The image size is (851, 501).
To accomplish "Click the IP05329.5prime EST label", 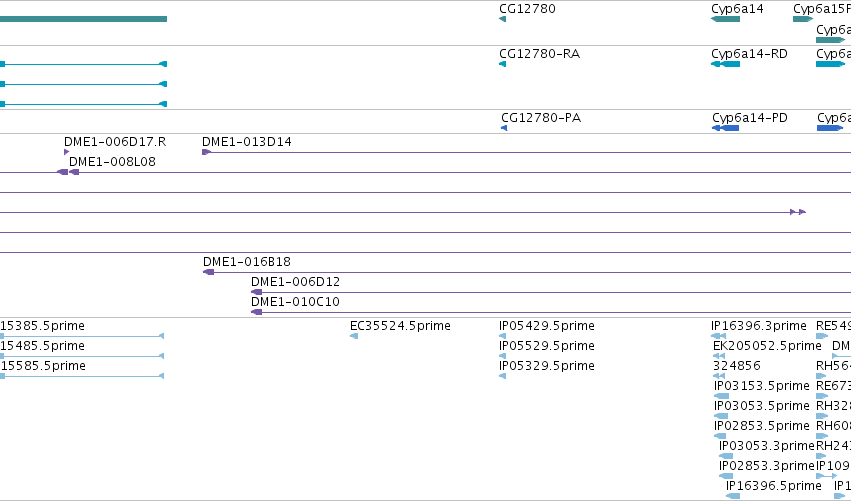I will coord(547,366).
